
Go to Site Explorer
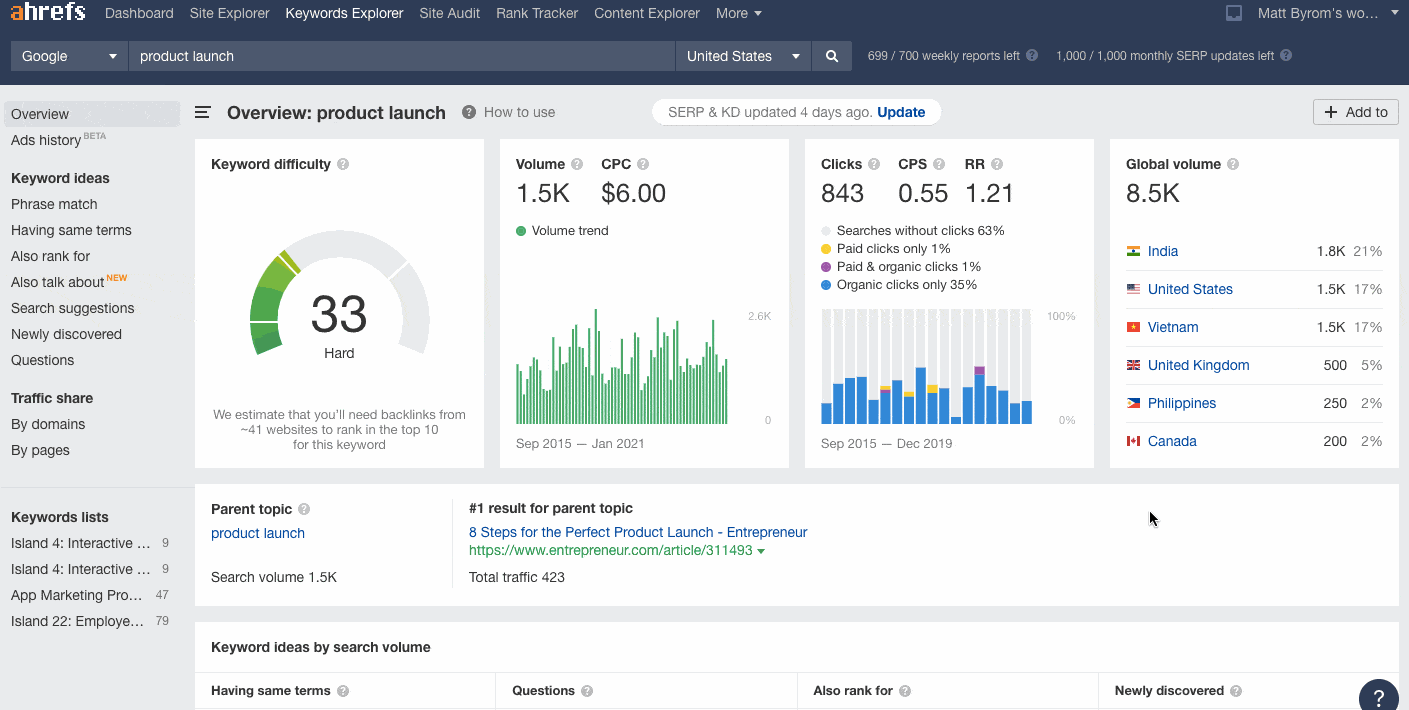click(x=230, y=13)
